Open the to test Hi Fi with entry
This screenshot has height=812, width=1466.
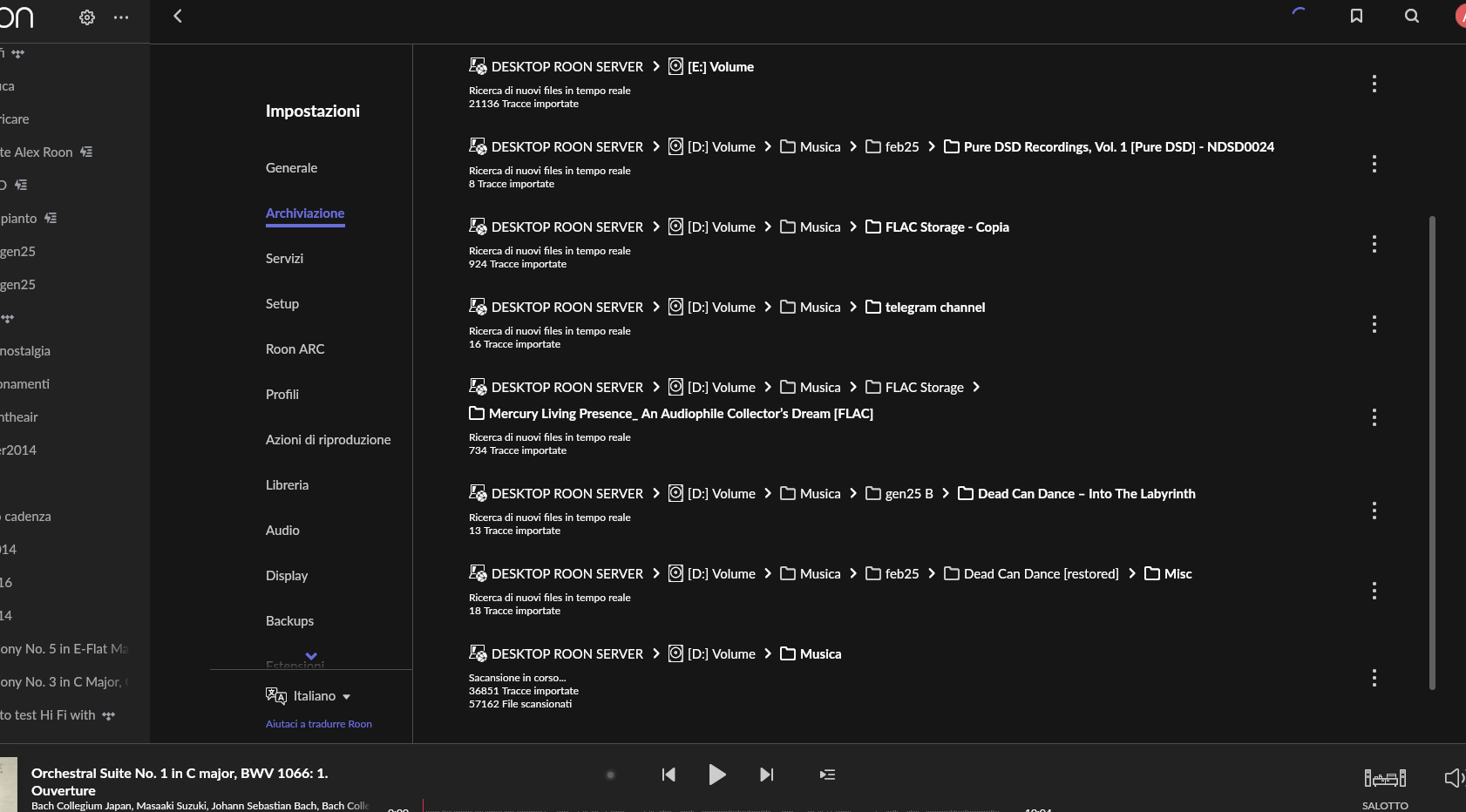click(x=48, y=714)
